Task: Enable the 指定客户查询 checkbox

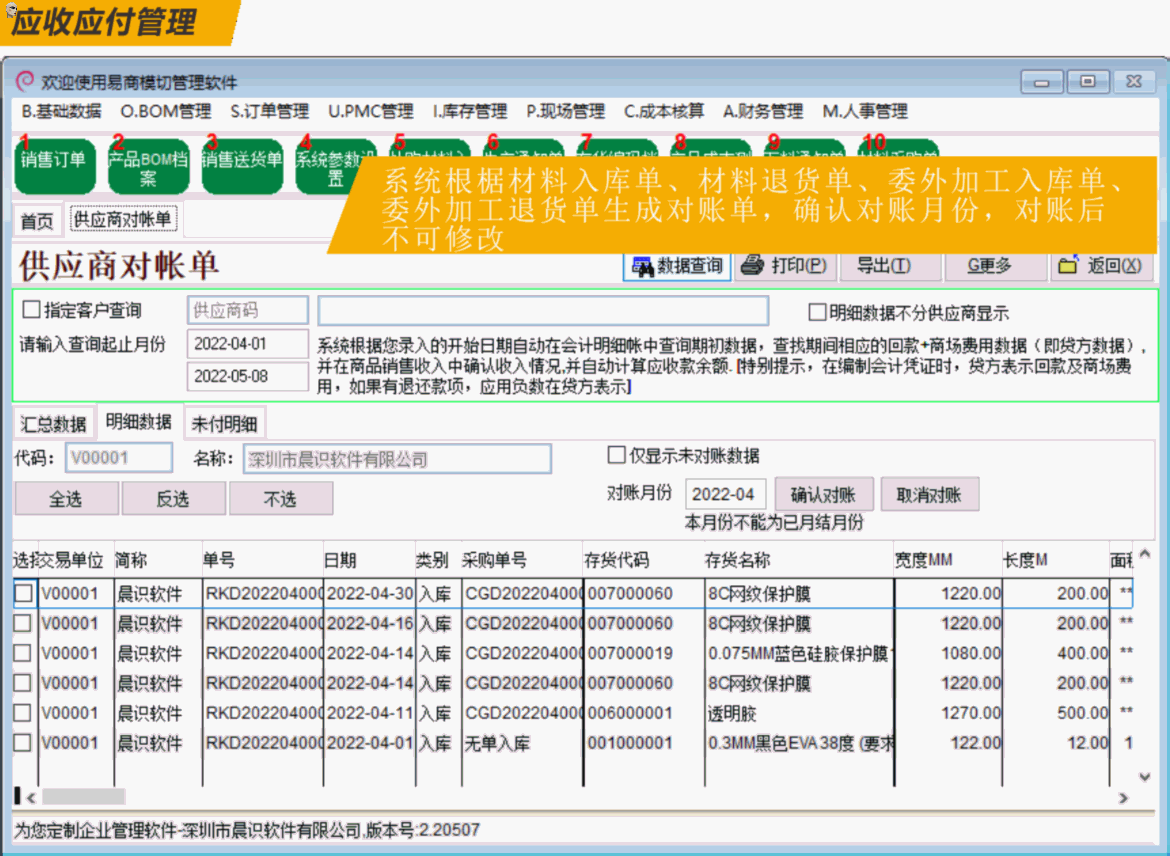Action: coord(31,310)
